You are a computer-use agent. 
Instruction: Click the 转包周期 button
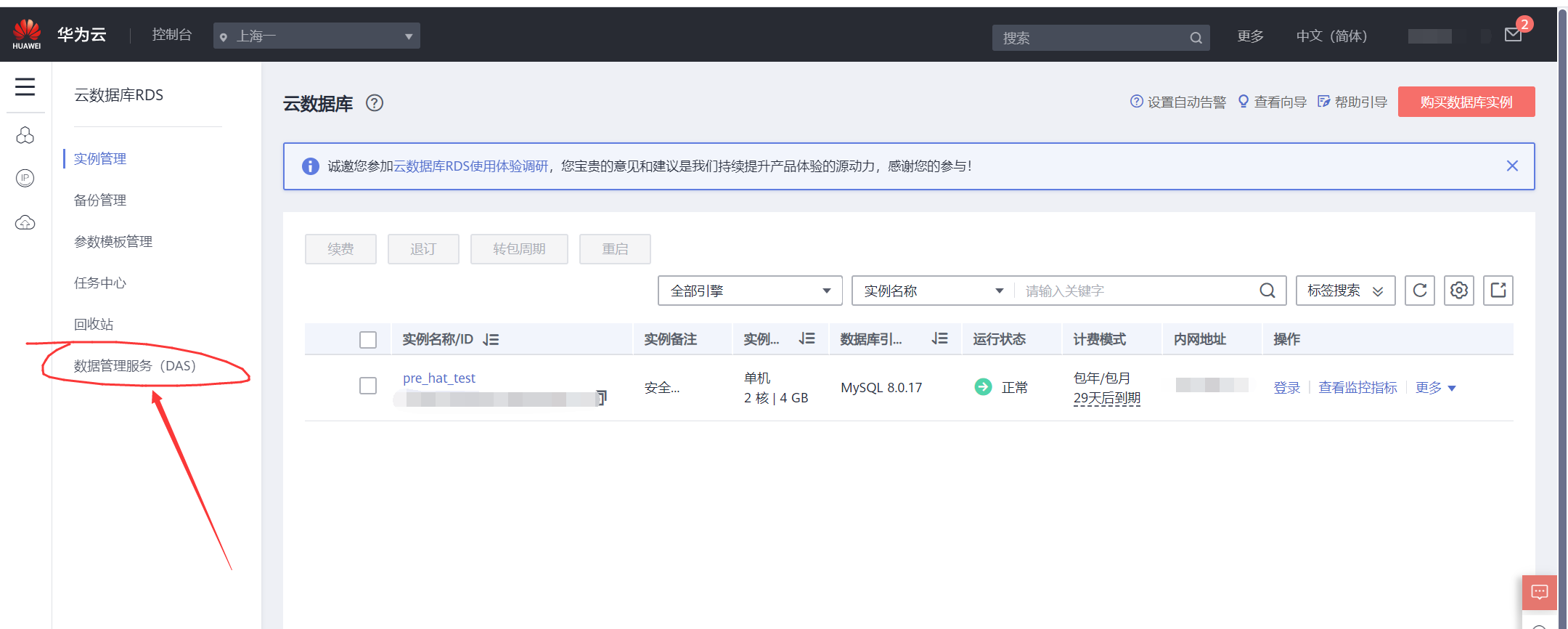[x=519, y=249]
